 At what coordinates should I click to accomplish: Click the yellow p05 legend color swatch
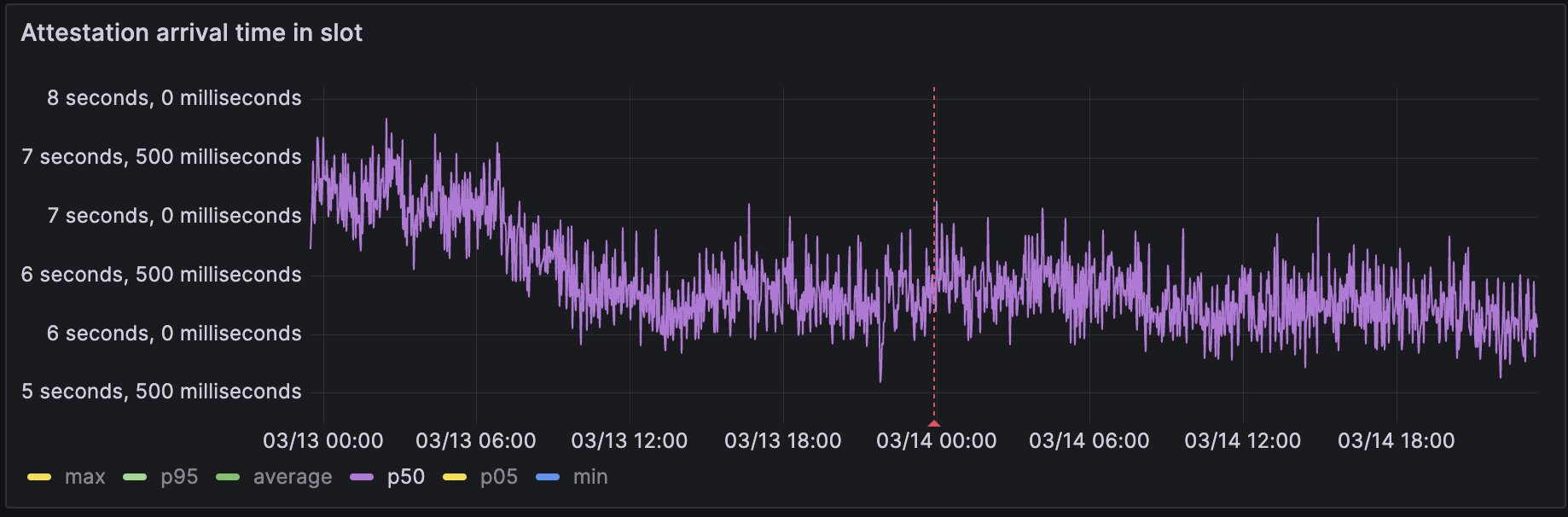[x=455, y=477]
